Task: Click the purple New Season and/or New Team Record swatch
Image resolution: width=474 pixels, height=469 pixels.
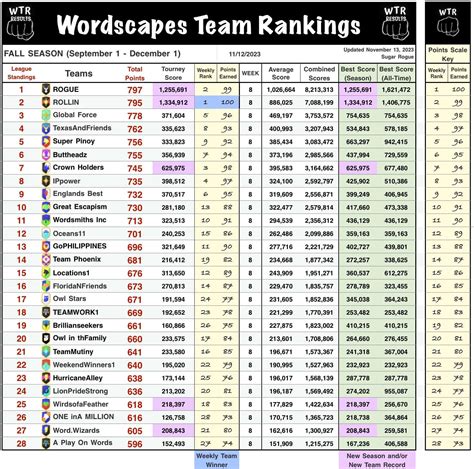Action: 377,460
